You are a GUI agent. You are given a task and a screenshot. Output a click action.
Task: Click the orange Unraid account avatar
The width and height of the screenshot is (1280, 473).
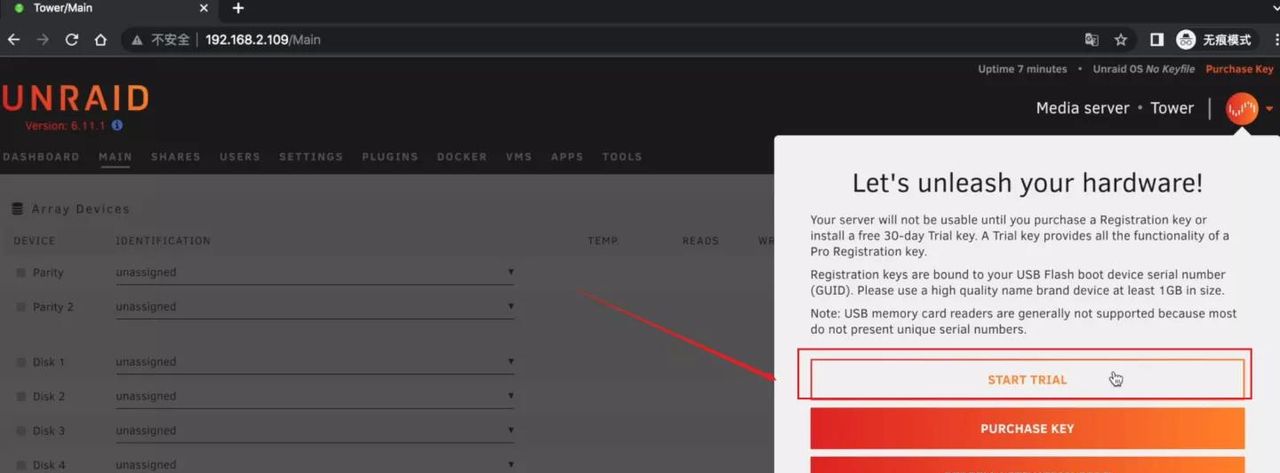tap(1242, 108)
